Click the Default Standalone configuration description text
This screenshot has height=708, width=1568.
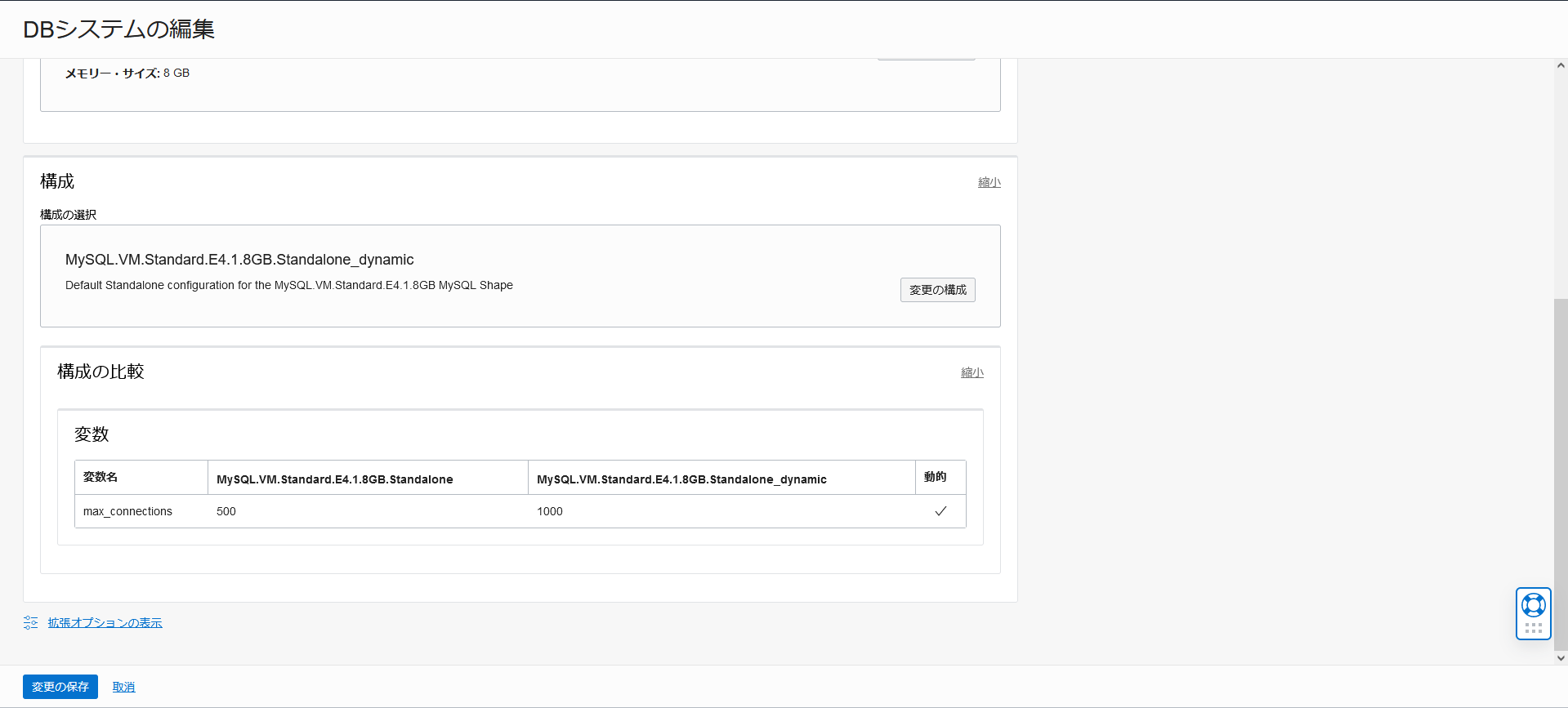coord(289,285)
